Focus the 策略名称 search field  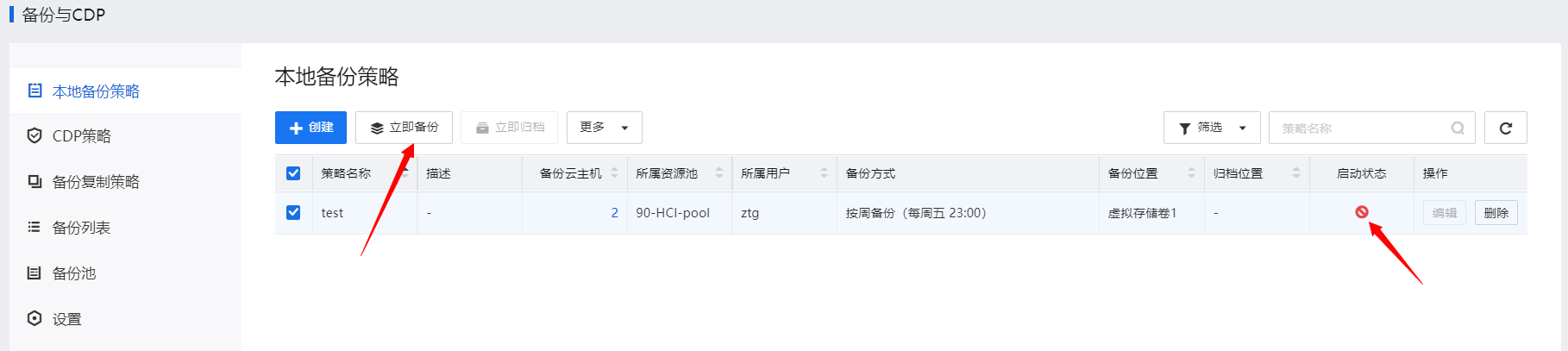click(1358, 128)
